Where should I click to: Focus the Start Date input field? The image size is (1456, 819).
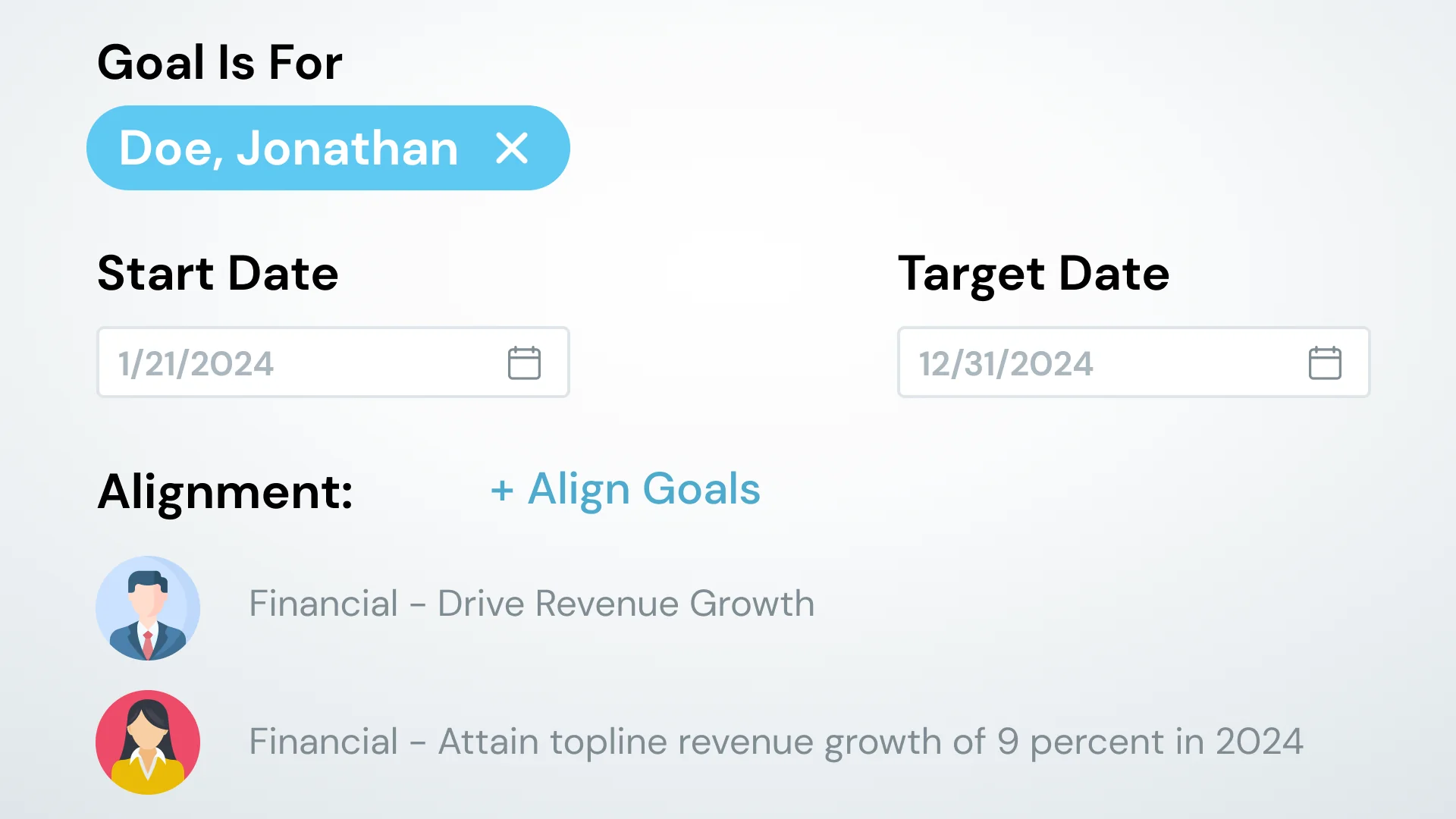[x=333, y=362]
